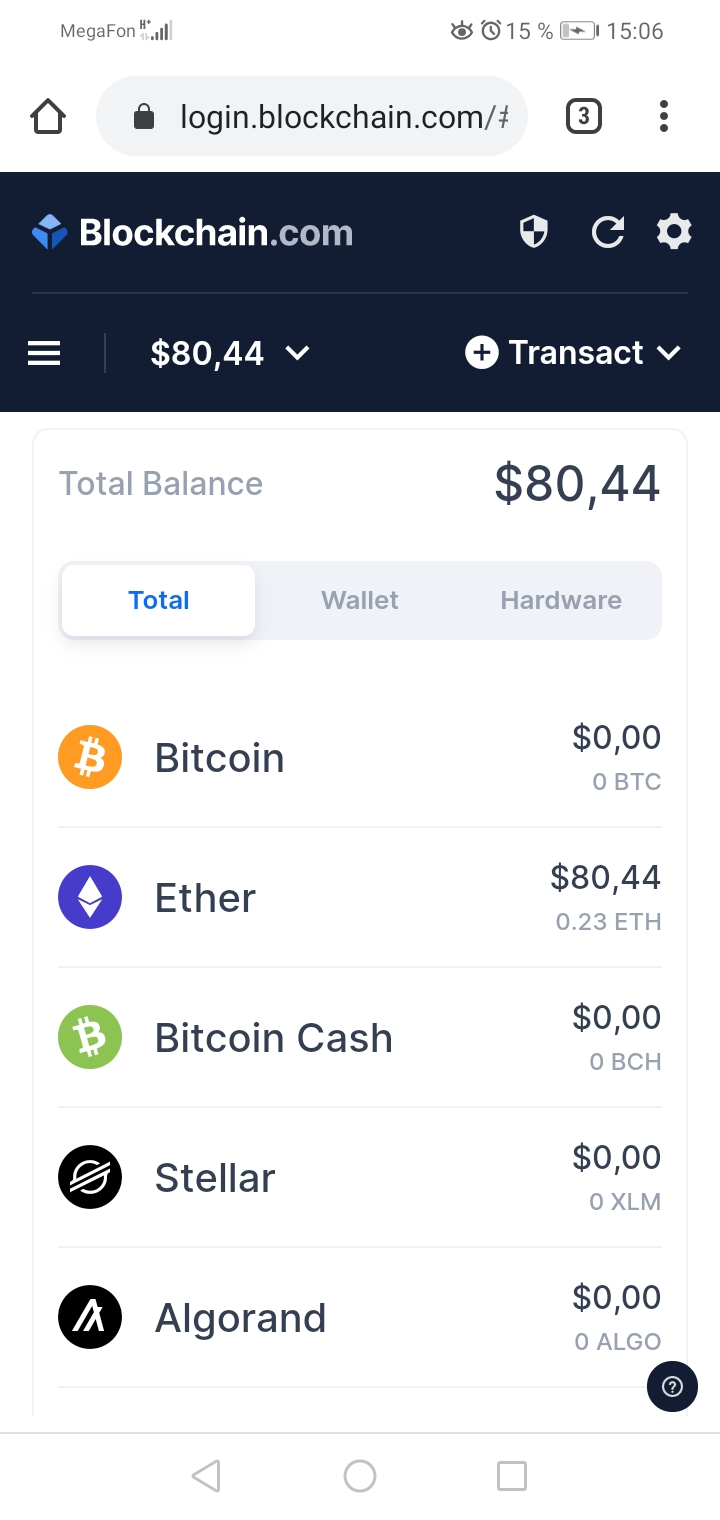Image resolution: width=720 pixels, height=1520 pixels.
Task: Click the shield security icon
Action: (x=534, y=233)
